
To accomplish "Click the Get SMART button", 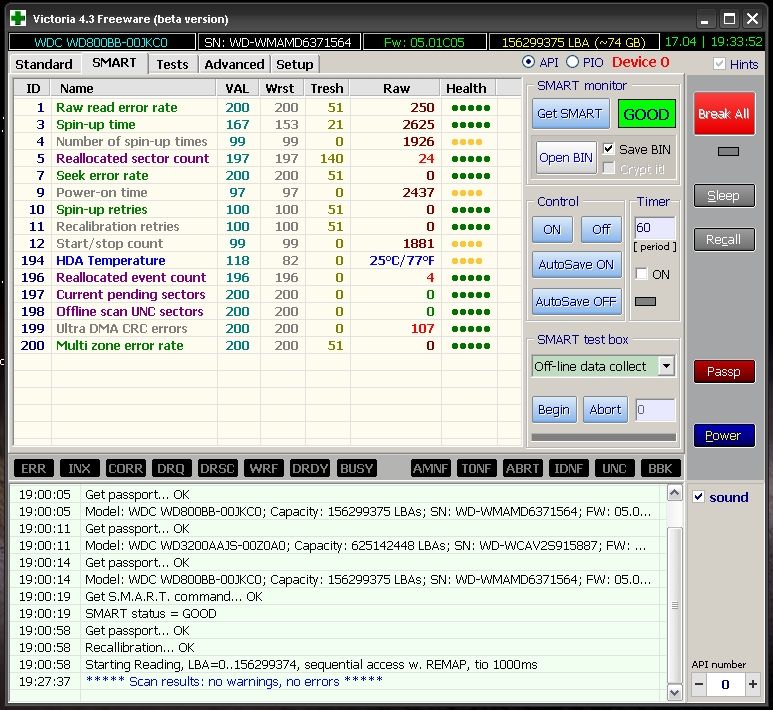I will coord(570,114).
